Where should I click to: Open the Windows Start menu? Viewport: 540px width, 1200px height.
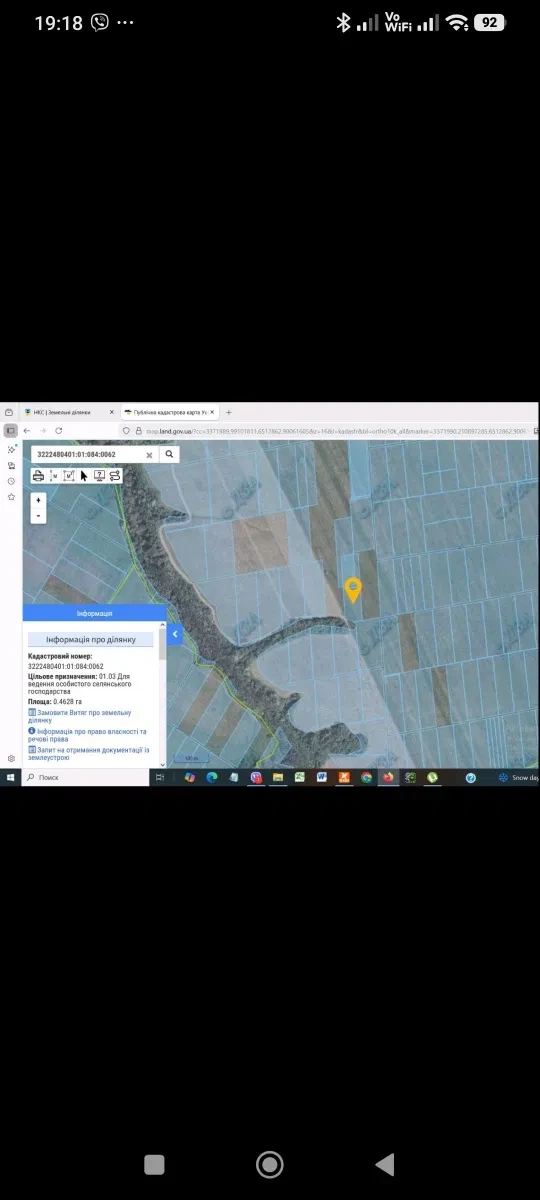coord(11,777)
